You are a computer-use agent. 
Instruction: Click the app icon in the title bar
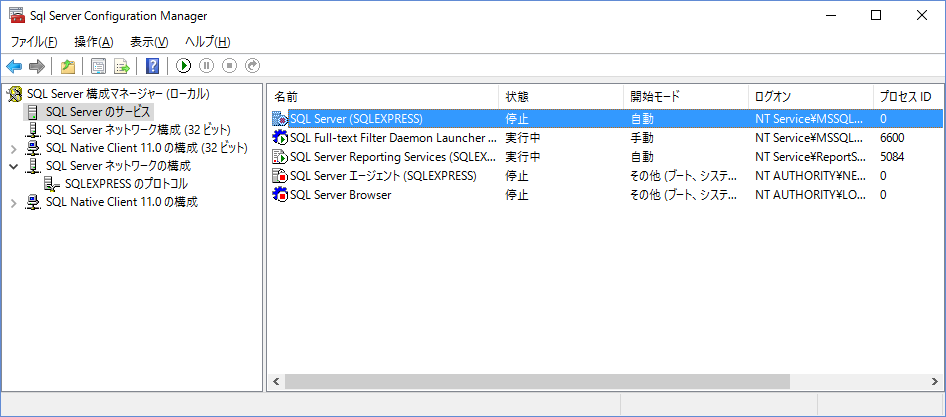pos(17,15)
